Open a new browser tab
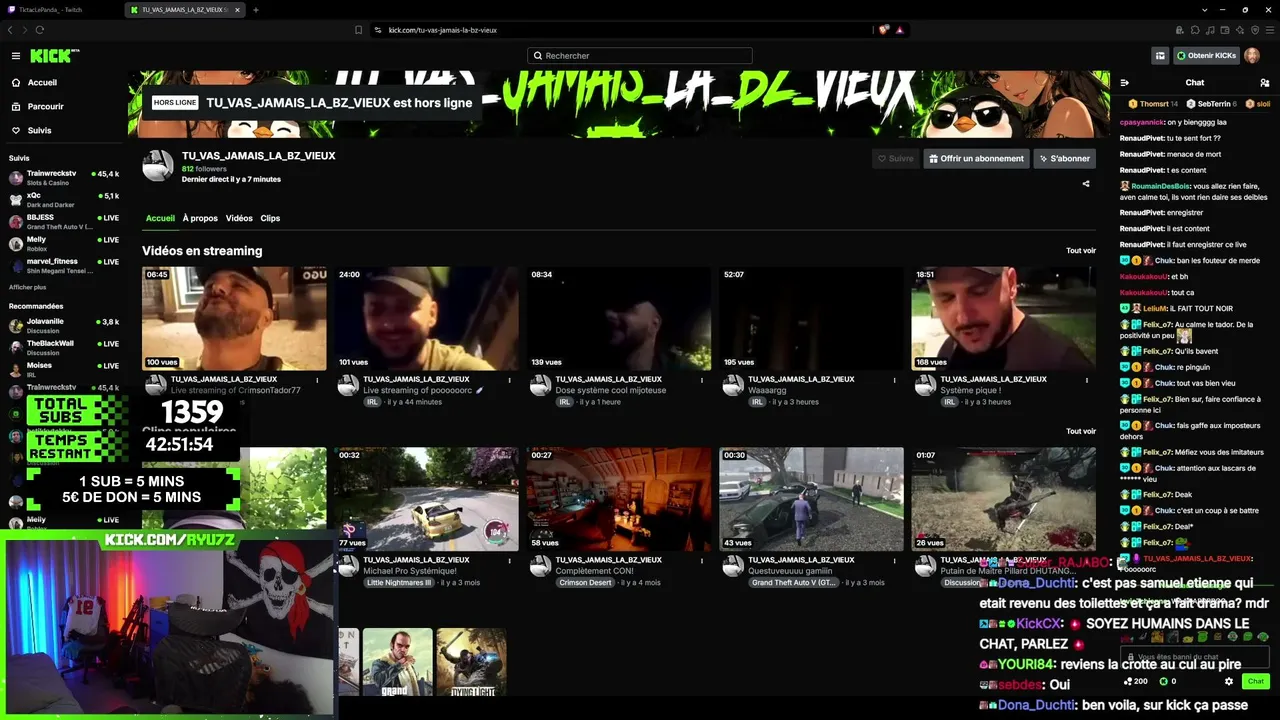The width and height of the screenshot is (1280, 720). [256, 10]
